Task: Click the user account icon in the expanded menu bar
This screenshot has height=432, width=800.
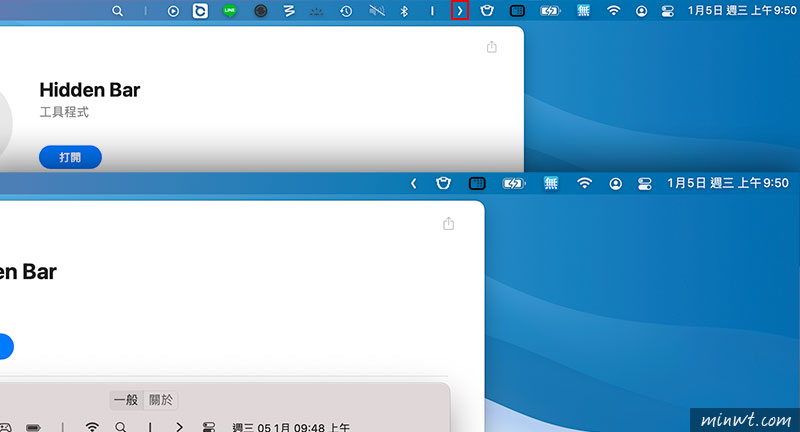Action: click(x=641, y=11)
